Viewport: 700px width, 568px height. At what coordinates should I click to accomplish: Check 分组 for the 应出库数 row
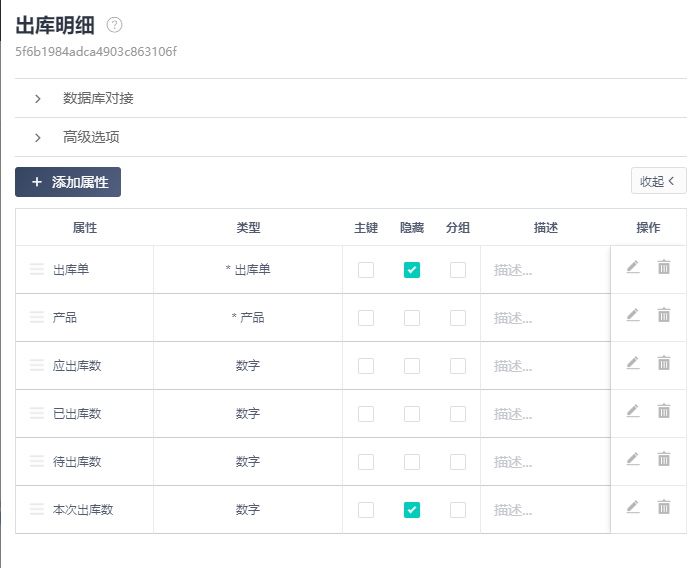pos(458,366)
